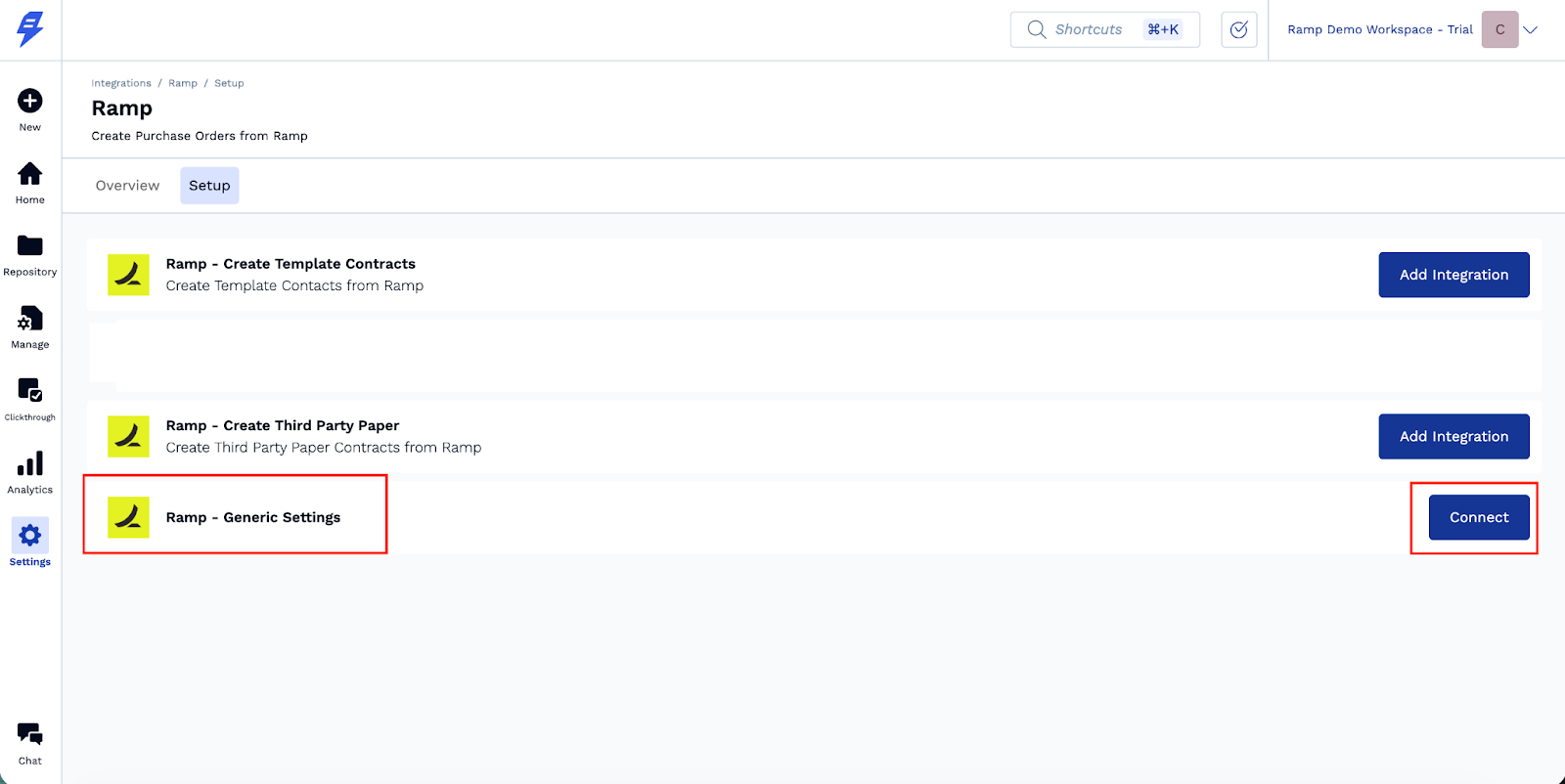
Task: Add Integration for Create Third Party Paper
Action: 1453,436
